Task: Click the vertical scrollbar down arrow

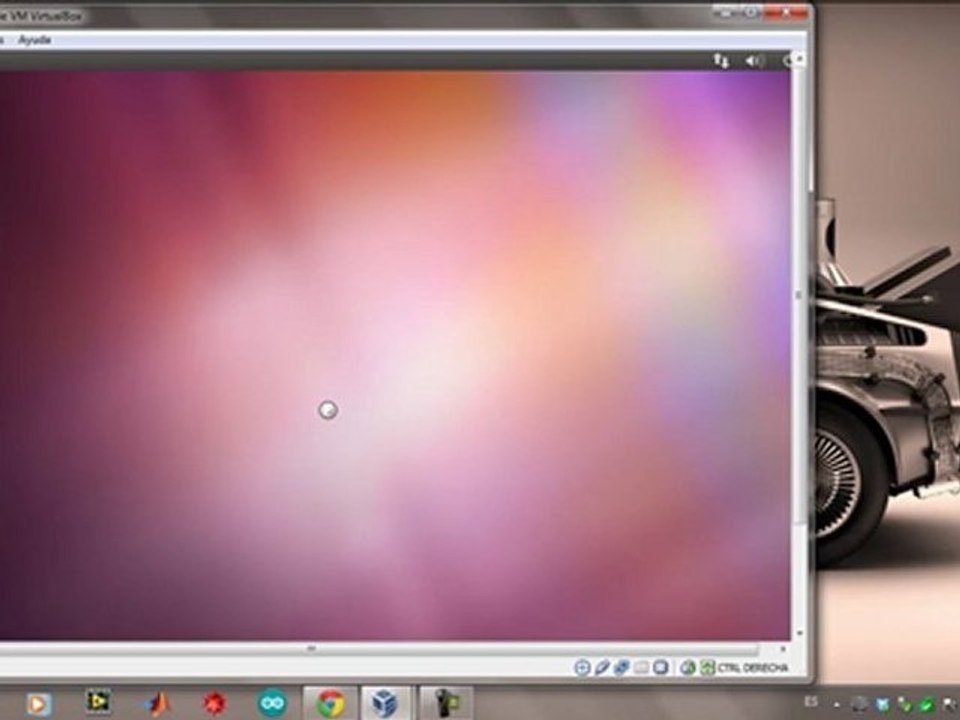Action: pos(800,634)
